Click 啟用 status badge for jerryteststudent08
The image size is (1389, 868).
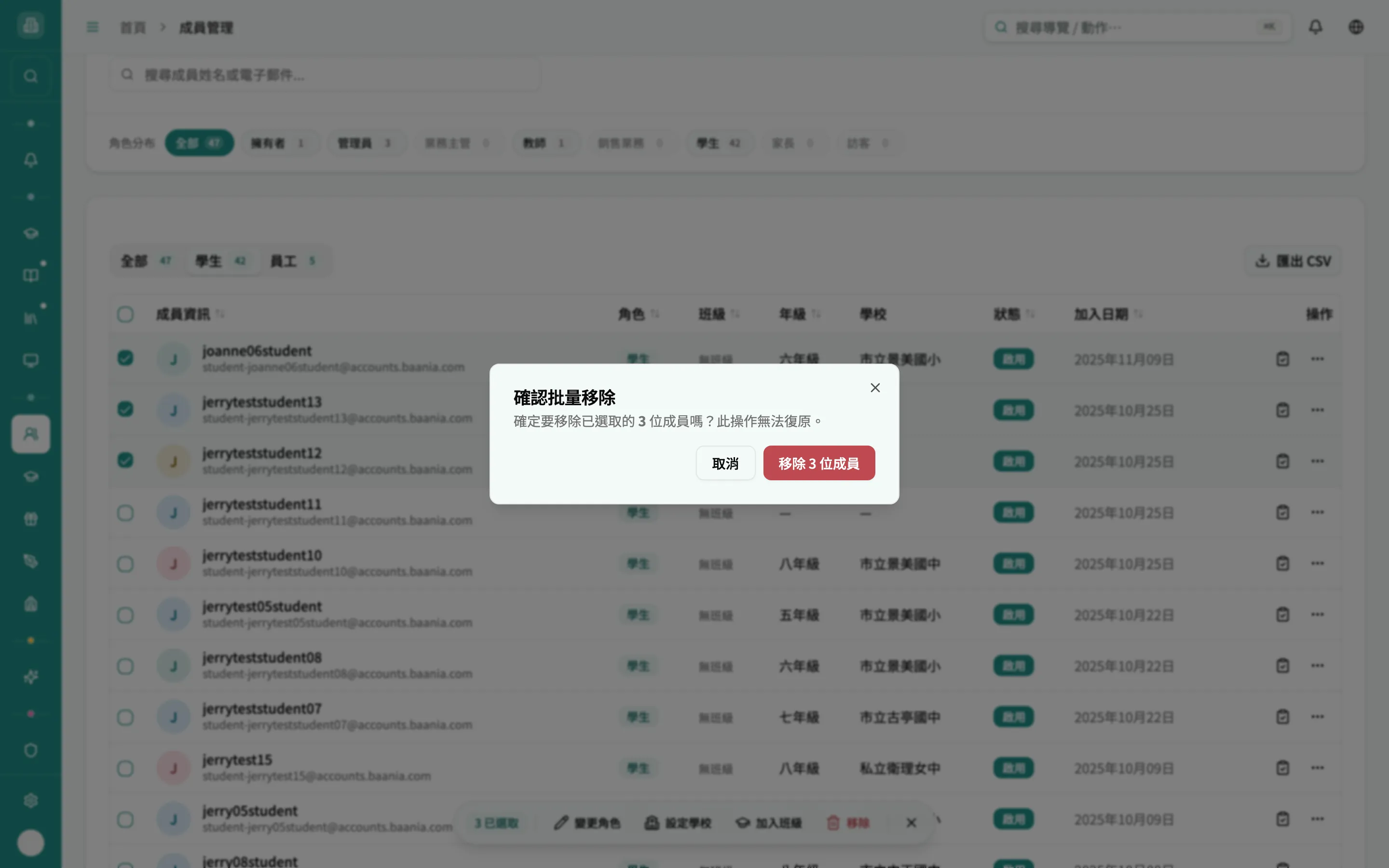pos(1013,666)
